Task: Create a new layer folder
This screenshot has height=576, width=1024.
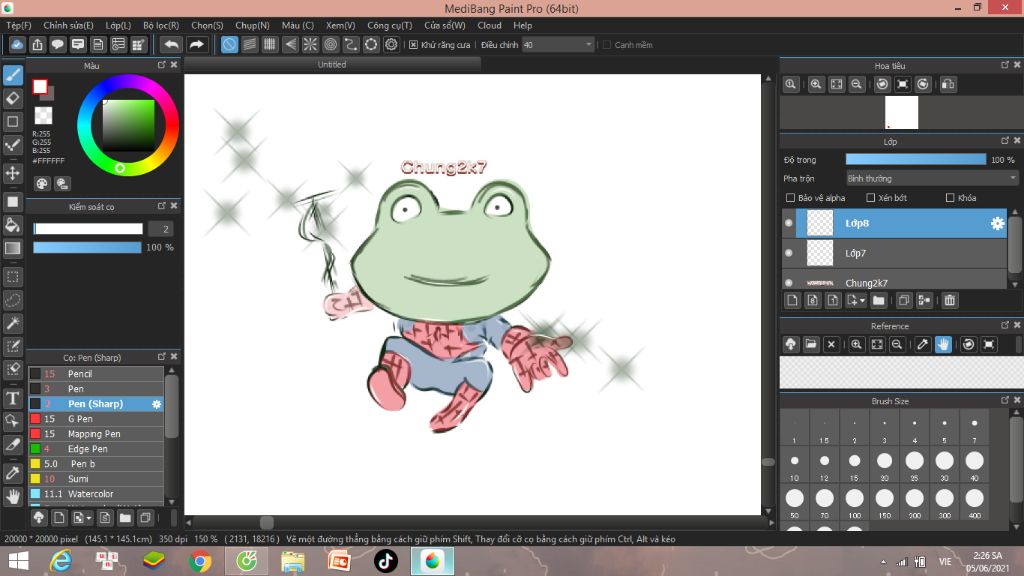Action: 878,300
